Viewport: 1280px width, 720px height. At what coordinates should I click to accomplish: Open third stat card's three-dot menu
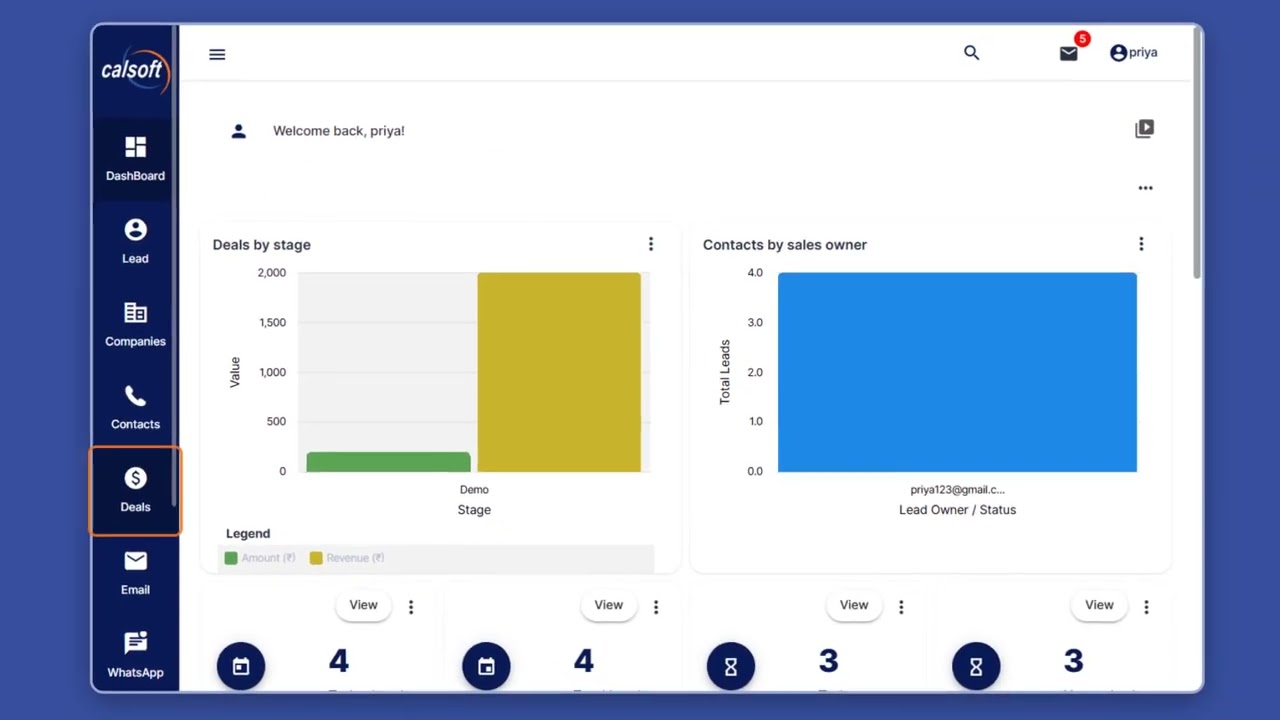click(x=901, y=607)
